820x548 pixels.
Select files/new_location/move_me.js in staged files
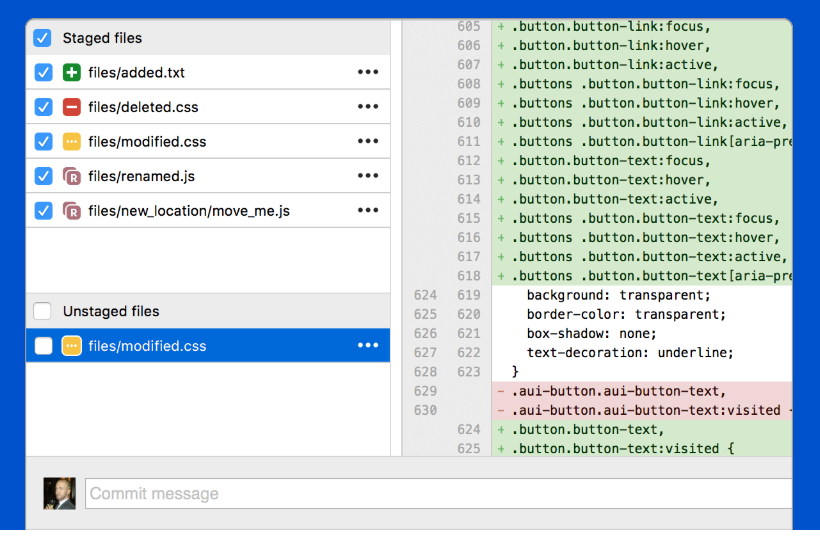coord(208,211)
